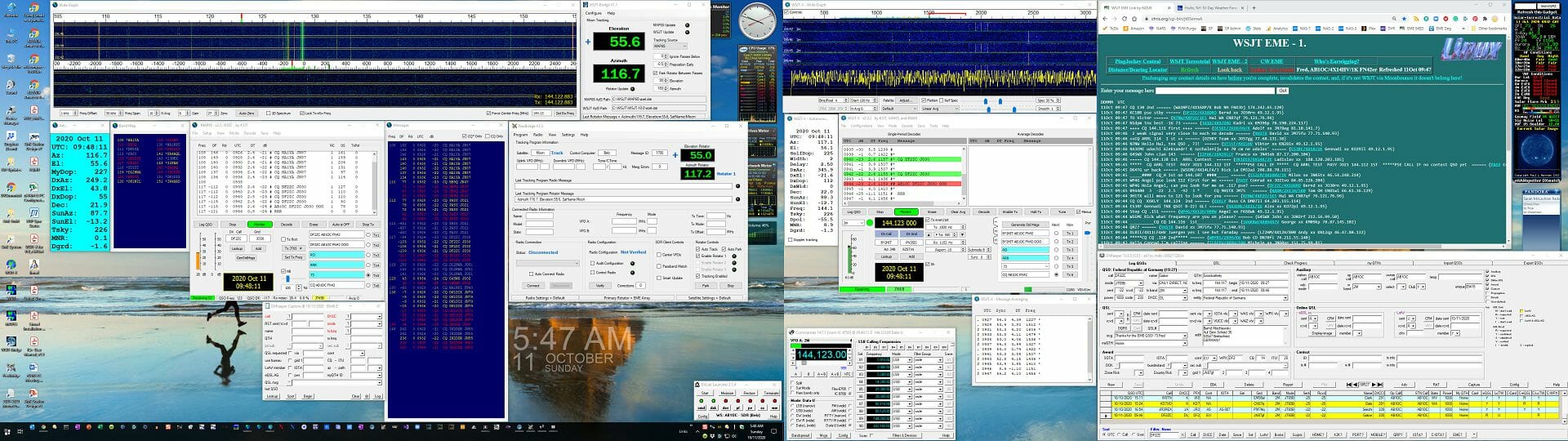Open PingJockey Central link
1568x441 pixels.
tap(1138, 61)
